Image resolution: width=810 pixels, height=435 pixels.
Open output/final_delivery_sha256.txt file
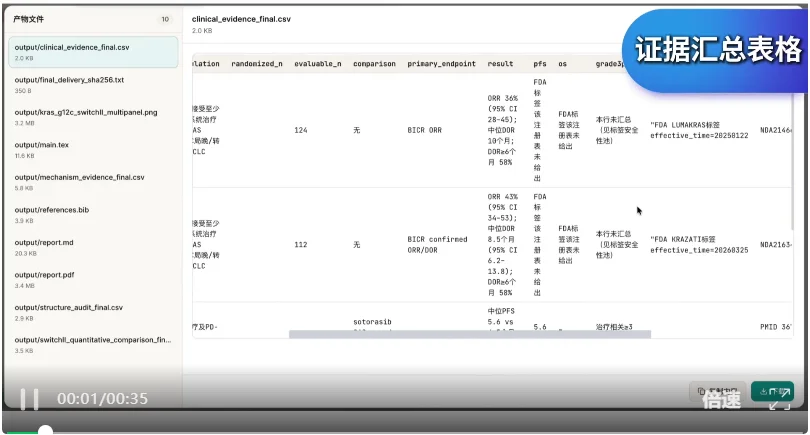94,85
